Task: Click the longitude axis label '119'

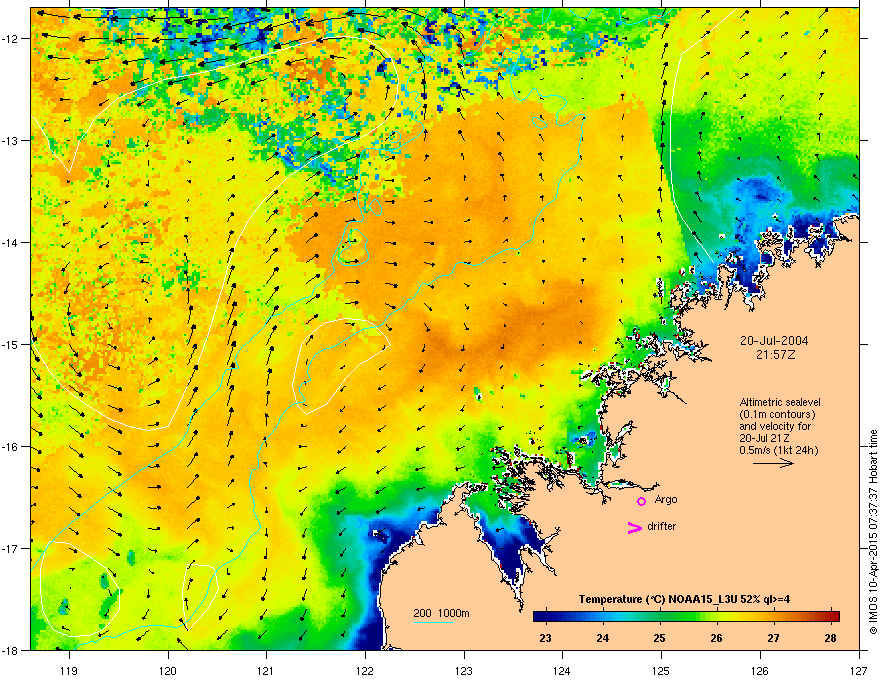Action: click(x=69, y=670)
